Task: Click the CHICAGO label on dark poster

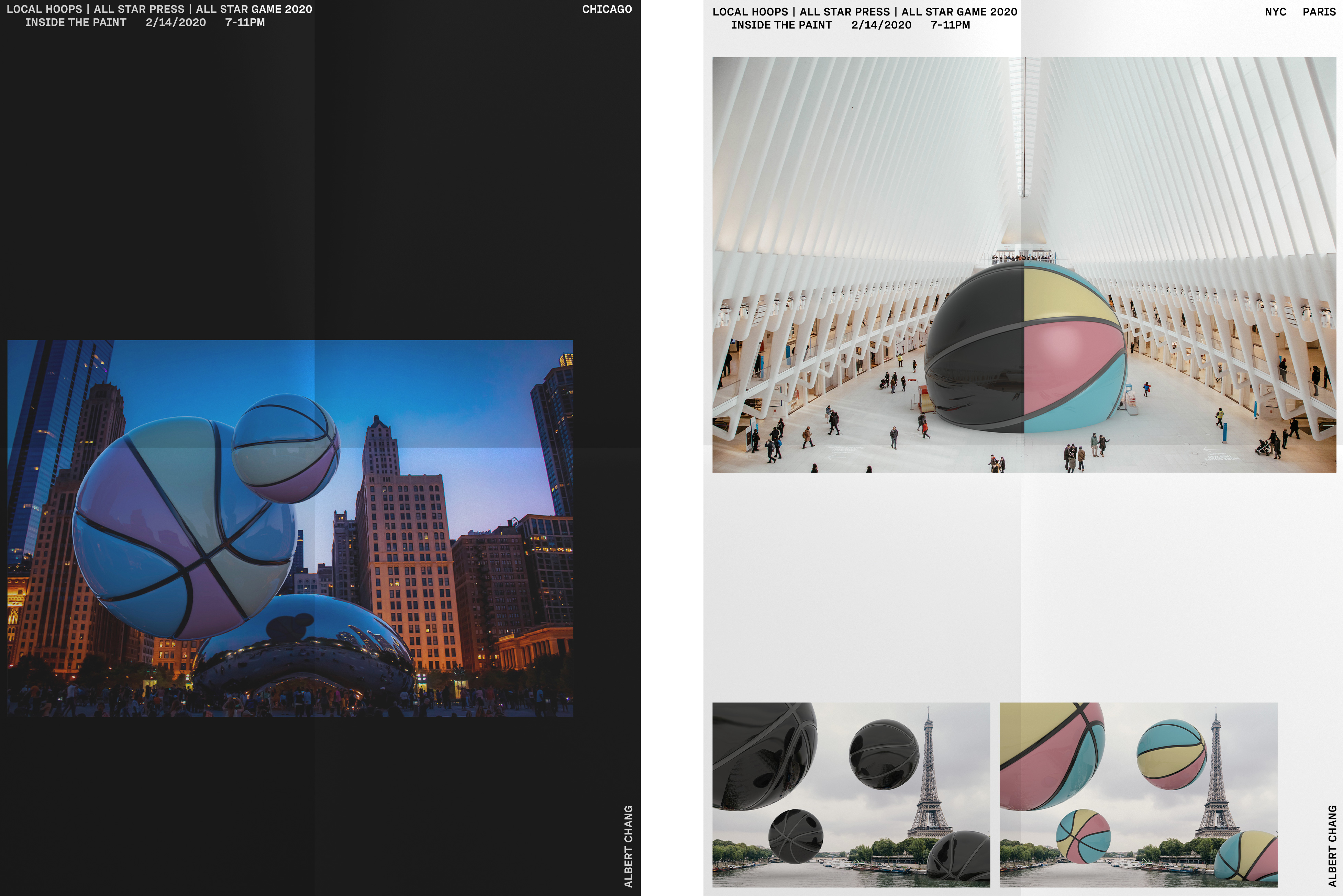Action: [607, 9]
